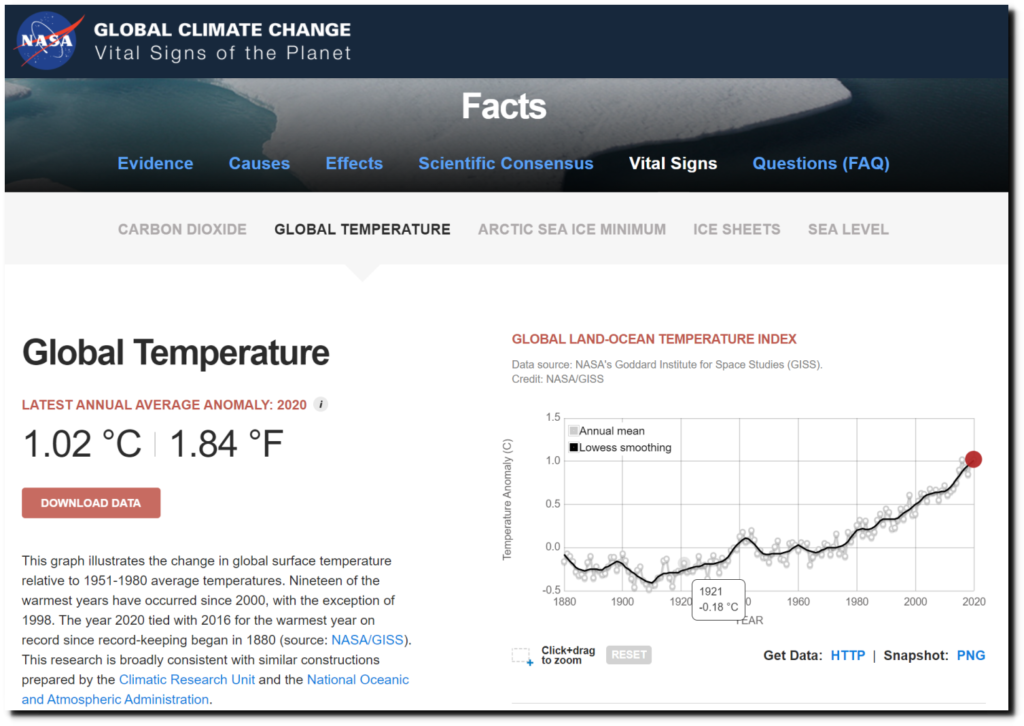Image resolution: width=1024 pixels, height=726 pixels.
Task: Select the Ice Sheets tab
Action: click(737, 229)
